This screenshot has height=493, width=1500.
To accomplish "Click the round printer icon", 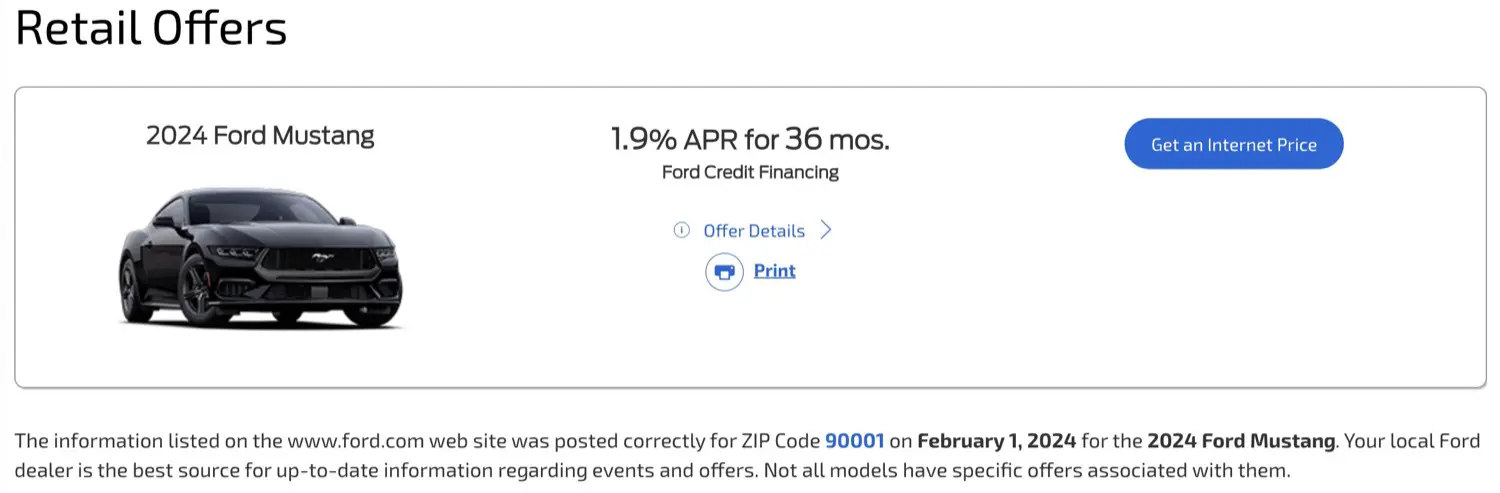I will tap(724, 271).
